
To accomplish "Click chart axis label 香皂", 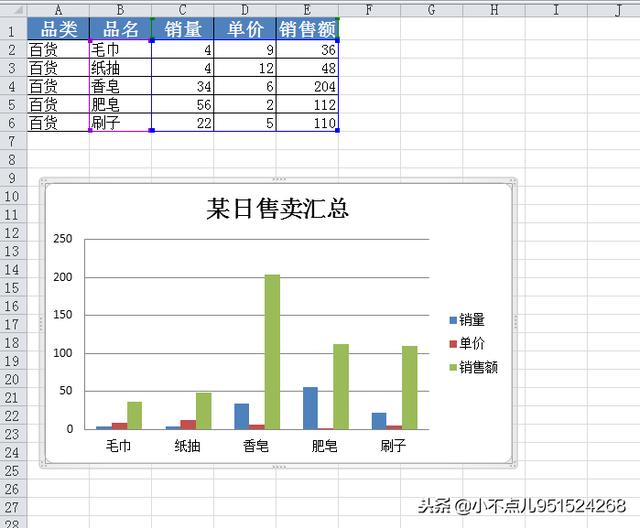I will 256,446.
